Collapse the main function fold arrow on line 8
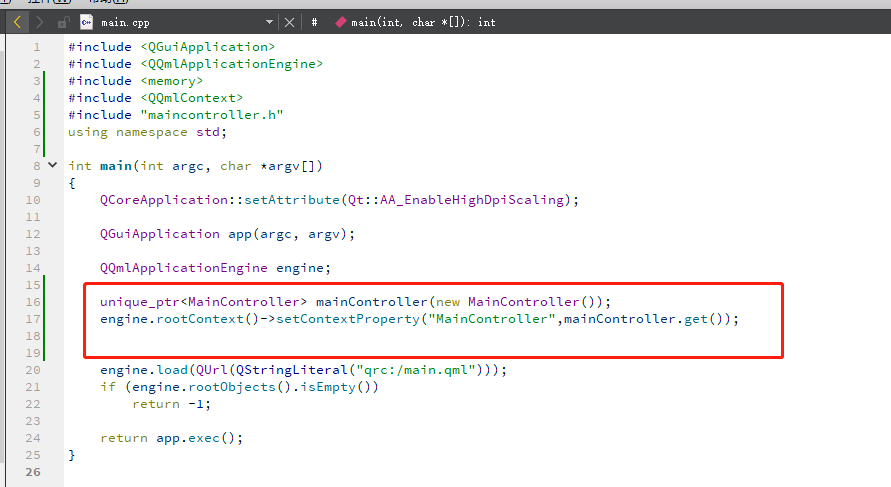This screenshot has width=891, height=487. [52, 165]
